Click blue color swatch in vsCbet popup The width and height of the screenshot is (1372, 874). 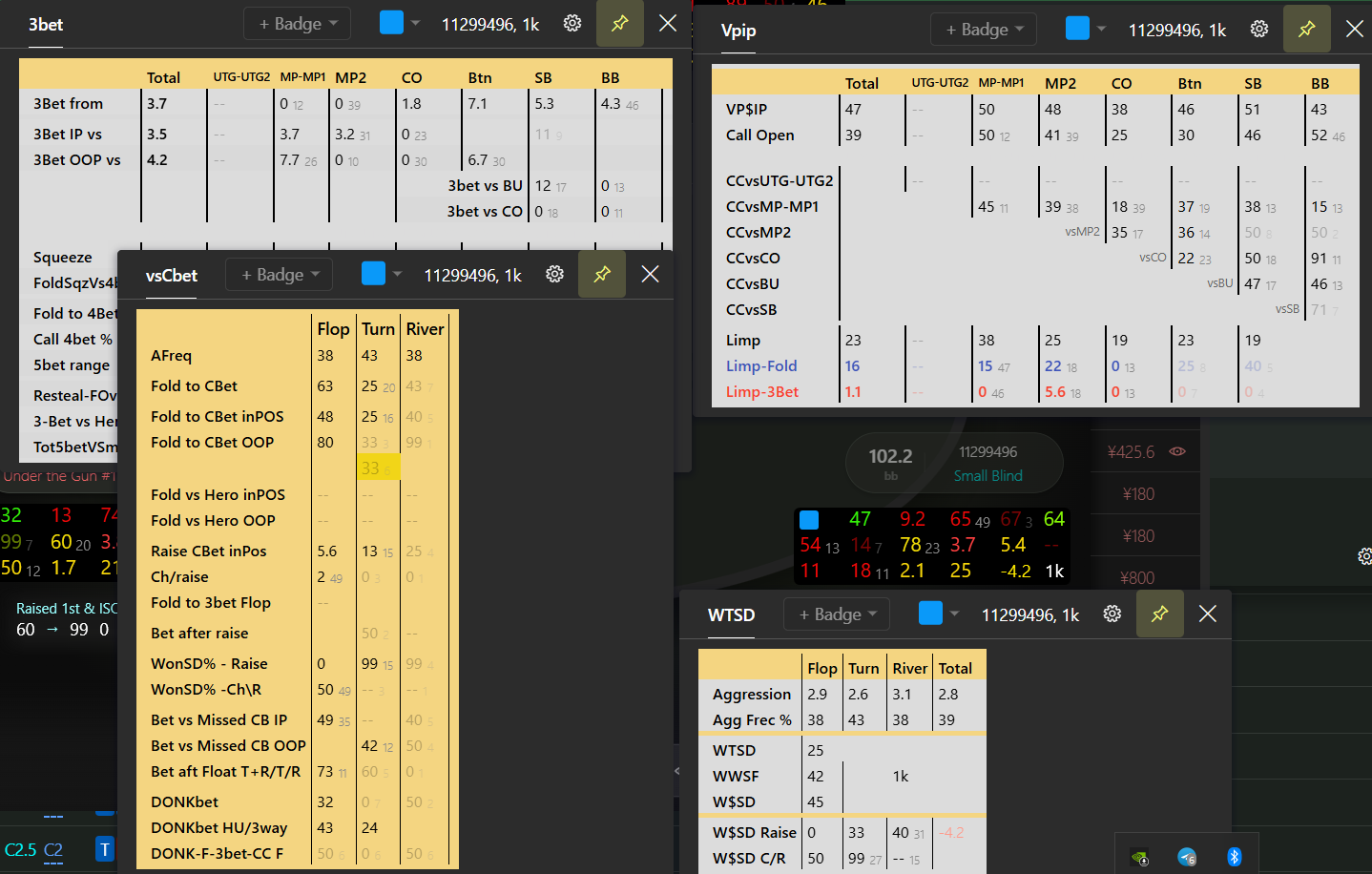373,274
